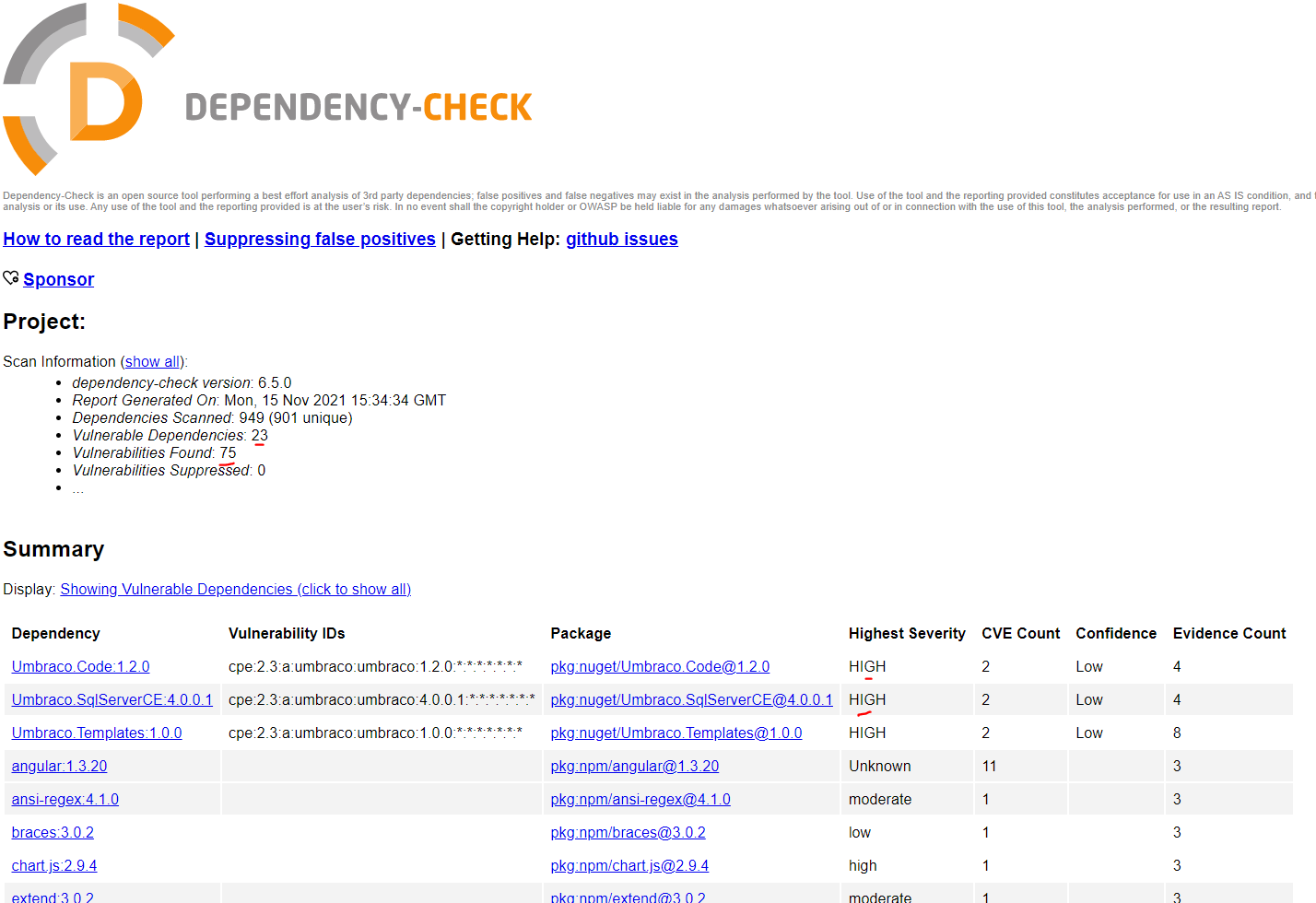
Task: Open pkg:npm/braces@3.0.2 package link
Action: (x=629, y=832)
